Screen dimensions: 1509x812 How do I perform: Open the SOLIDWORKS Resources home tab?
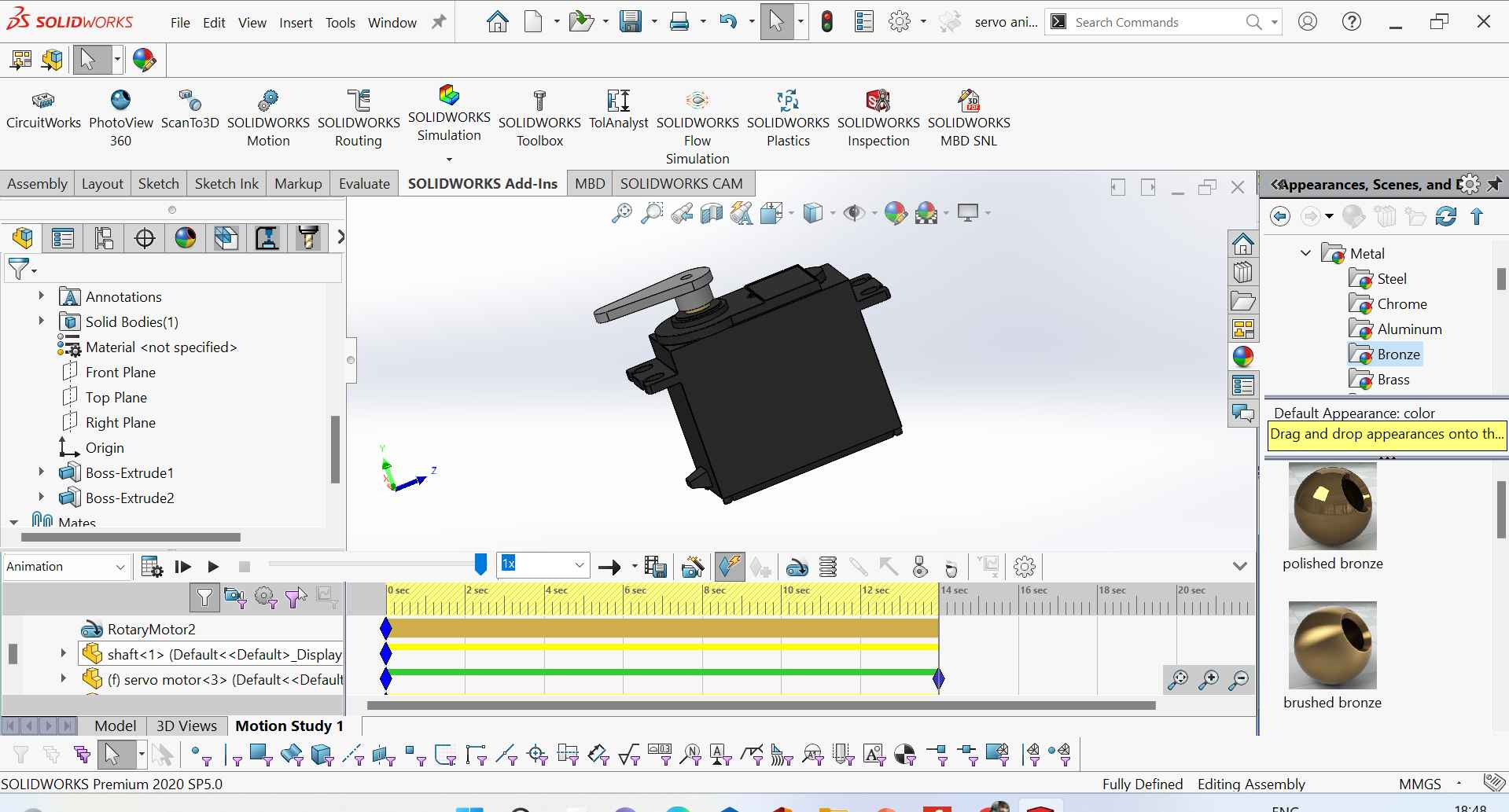[1243, 244]
